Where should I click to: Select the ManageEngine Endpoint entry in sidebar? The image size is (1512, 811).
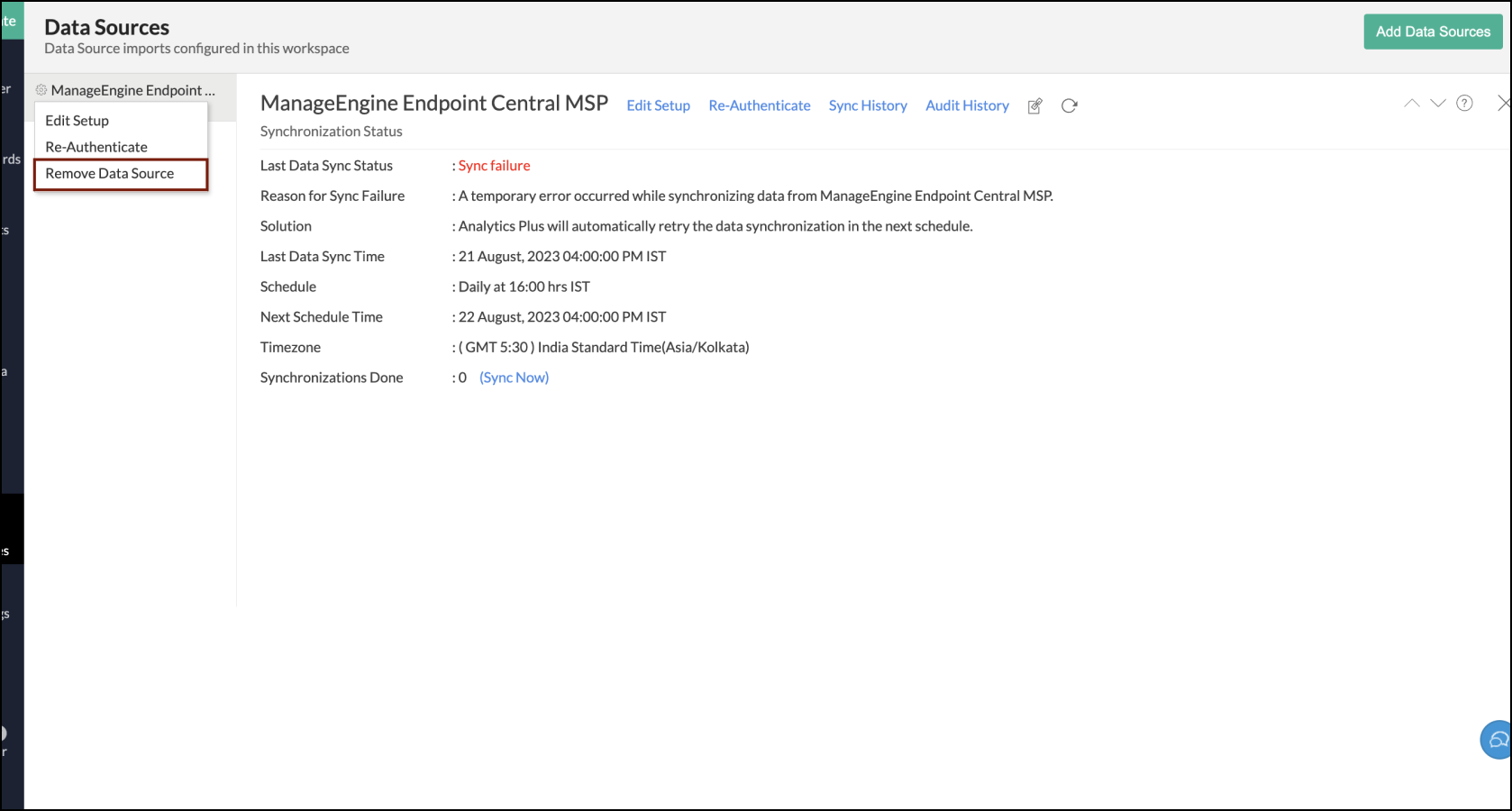pyautogui.click(x=132, y=90)
